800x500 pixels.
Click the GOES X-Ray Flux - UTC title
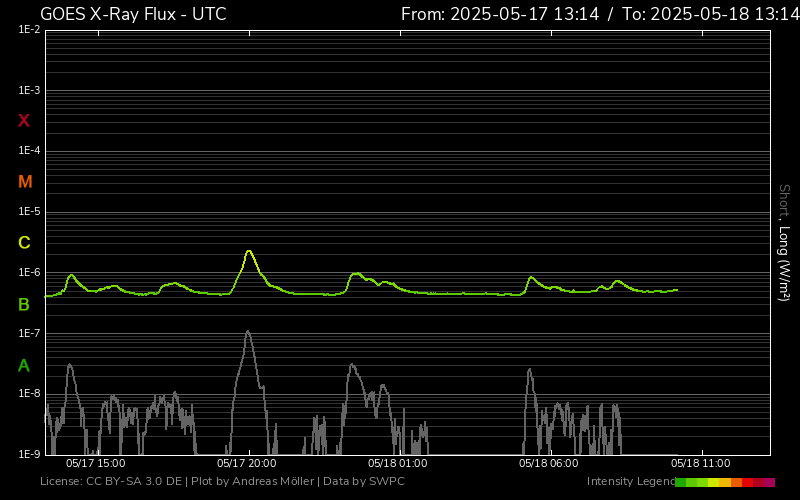133,14
